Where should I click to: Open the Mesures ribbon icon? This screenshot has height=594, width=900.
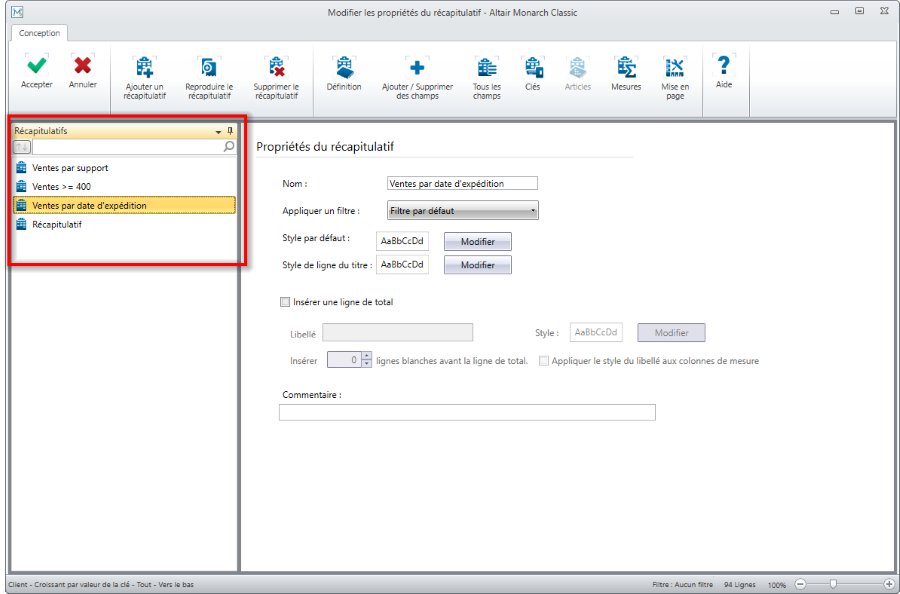click(x=626, y=68)
